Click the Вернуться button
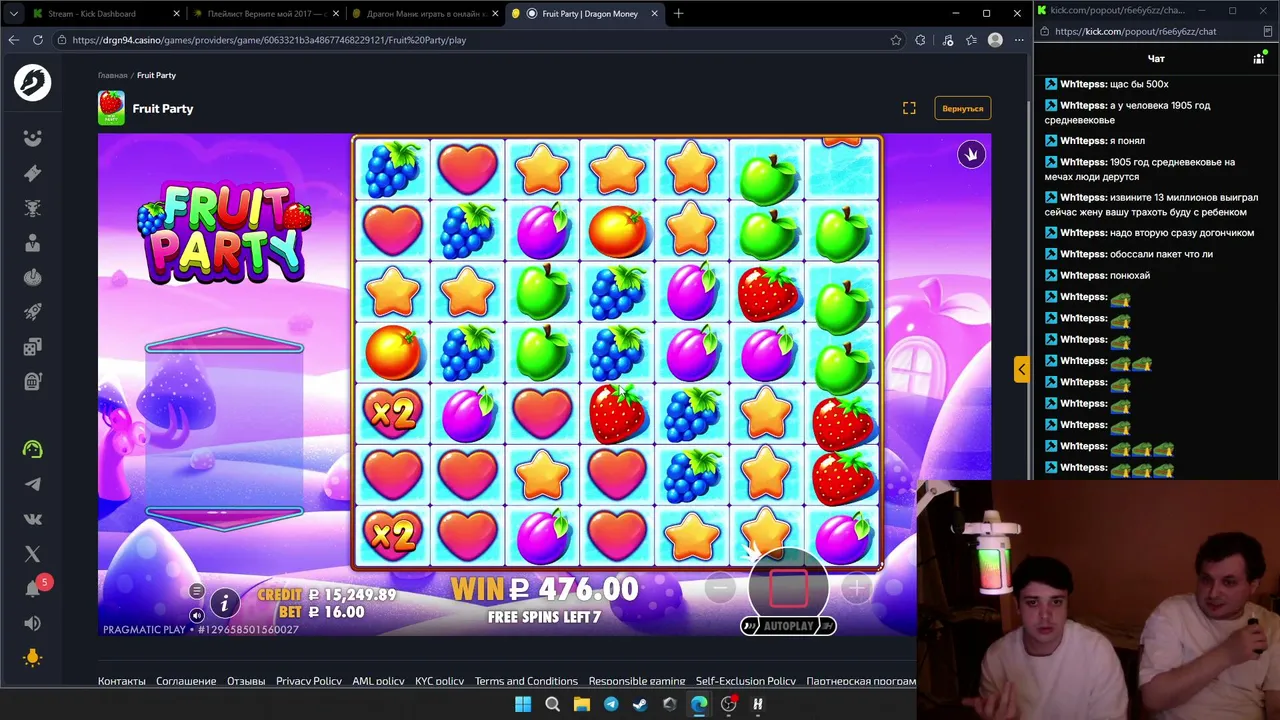 (x=962, y=108)
